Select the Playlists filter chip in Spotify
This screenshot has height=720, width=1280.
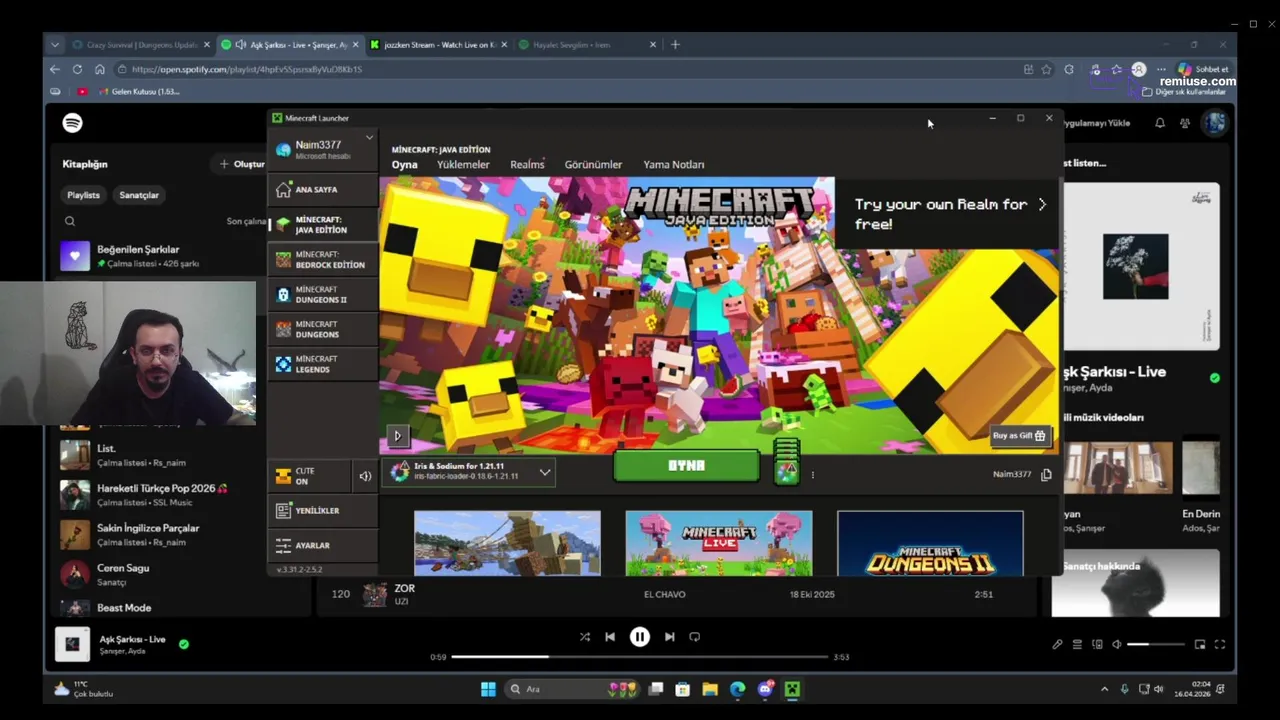(83, 195)
